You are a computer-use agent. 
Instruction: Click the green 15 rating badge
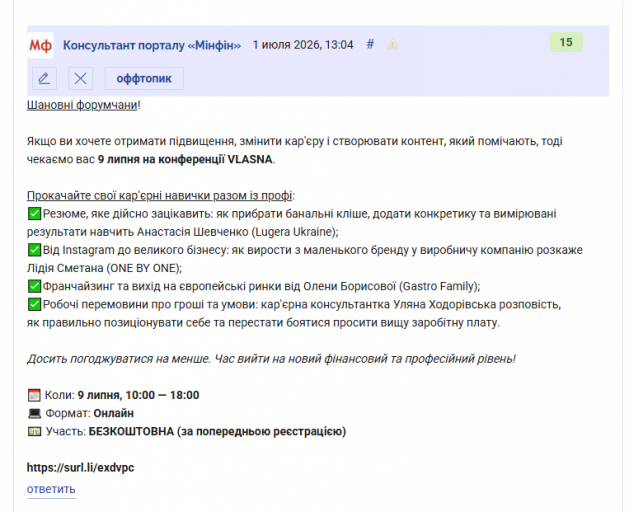[x=566, y=42]
